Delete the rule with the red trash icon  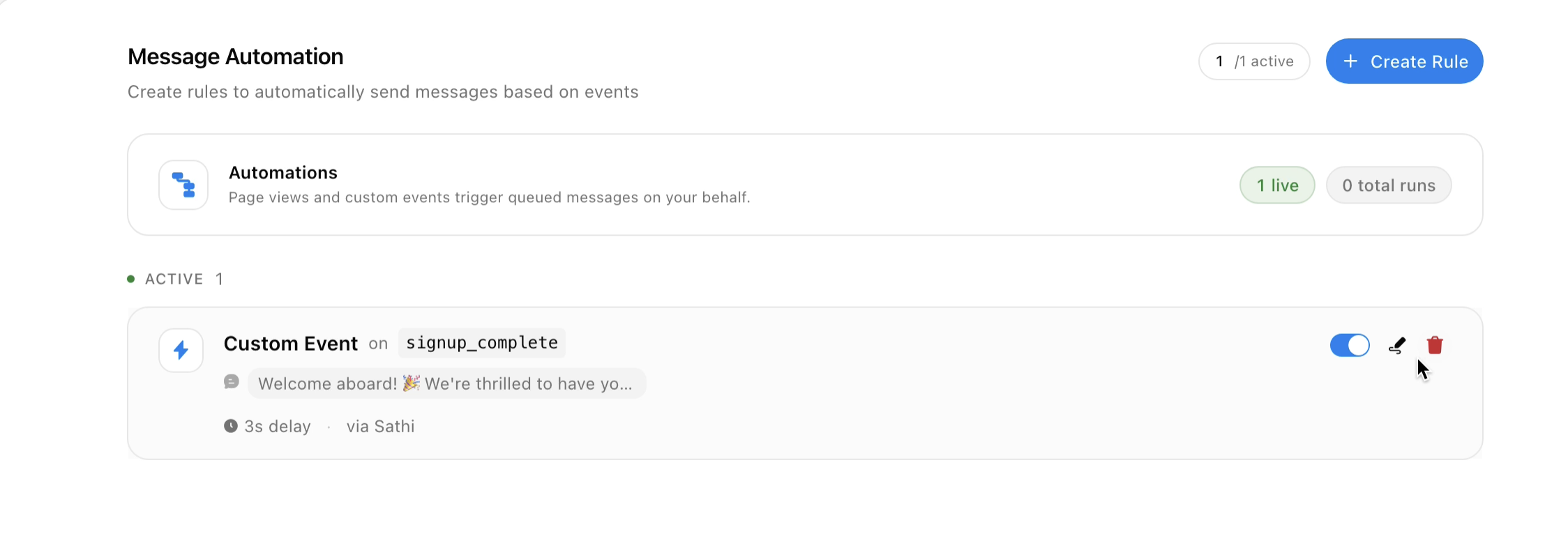1435,345
